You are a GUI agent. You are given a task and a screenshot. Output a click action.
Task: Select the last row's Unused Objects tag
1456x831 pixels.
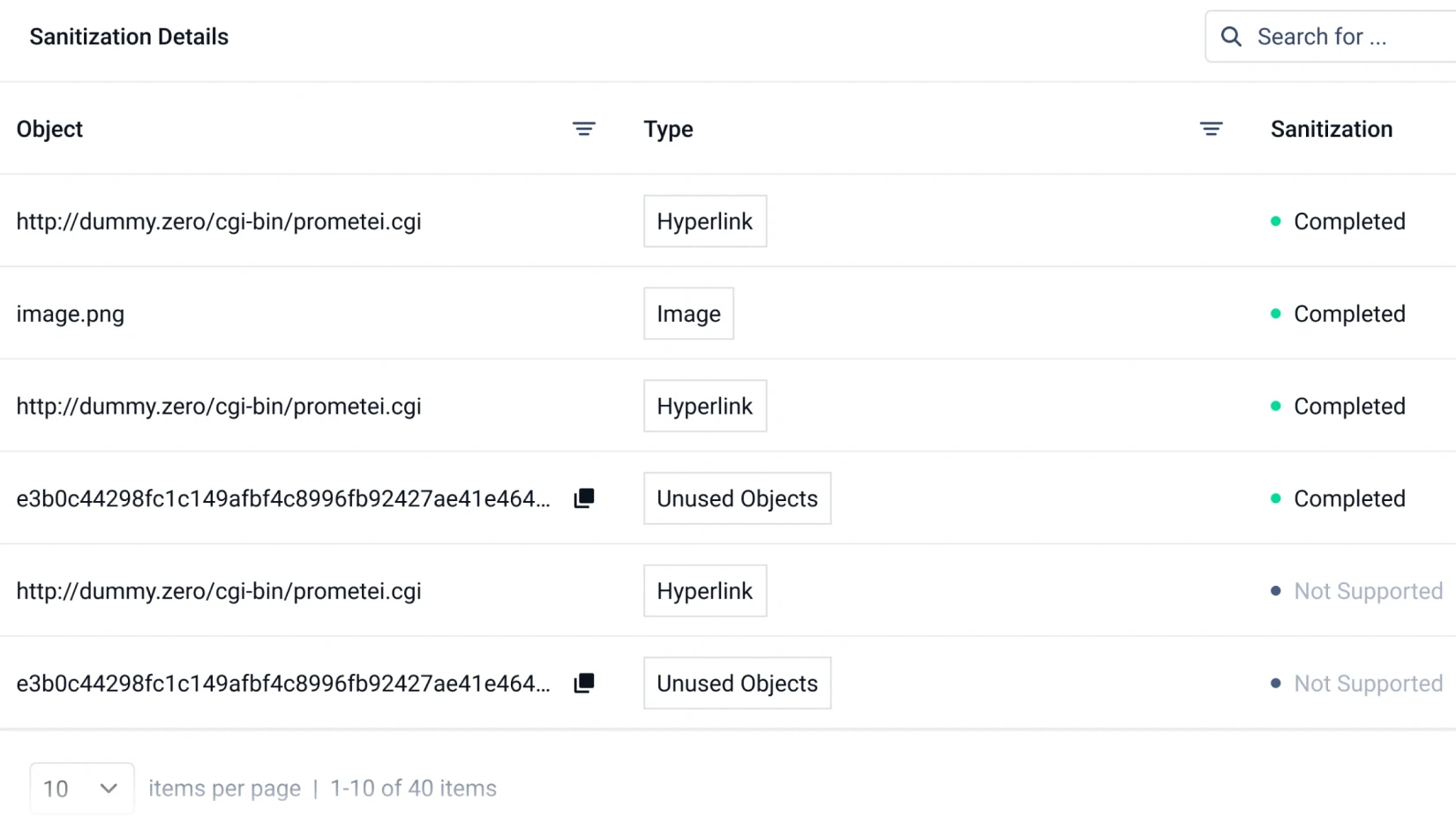(737, 684)
